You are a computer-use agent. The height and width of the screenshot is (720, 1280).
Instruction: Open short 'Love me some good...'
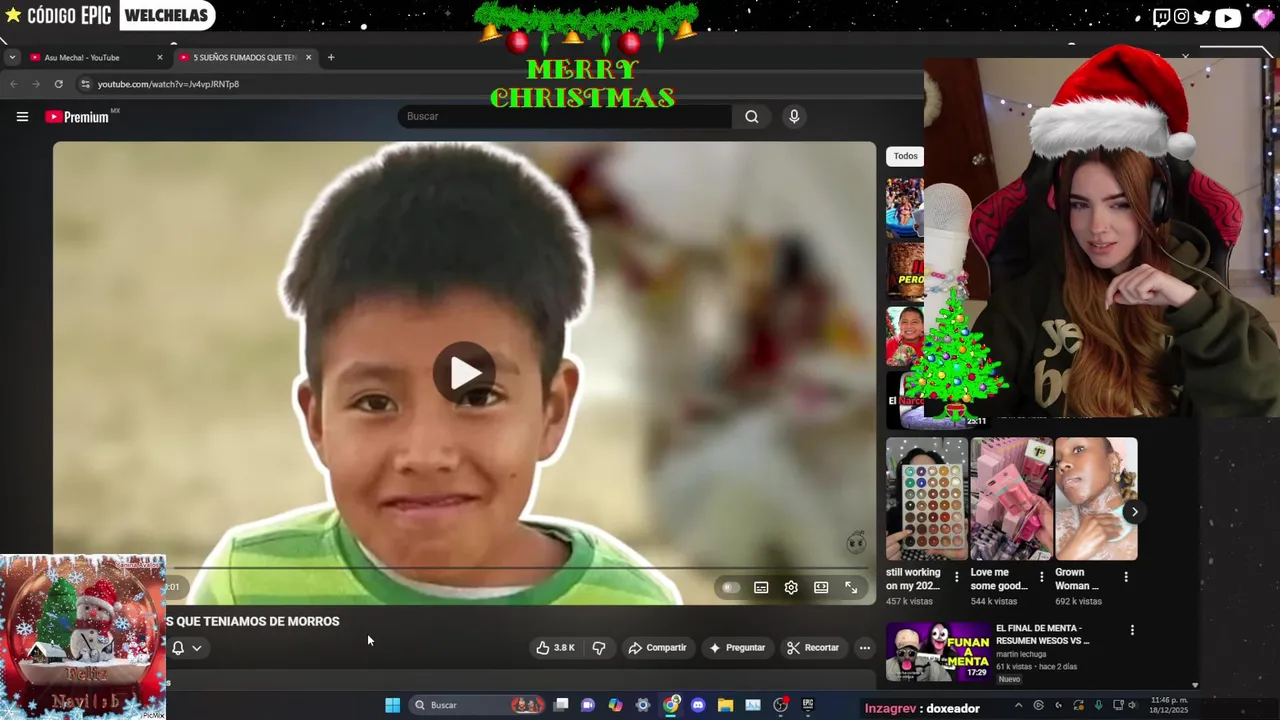pyautogui.click(x=1011, y=498)
